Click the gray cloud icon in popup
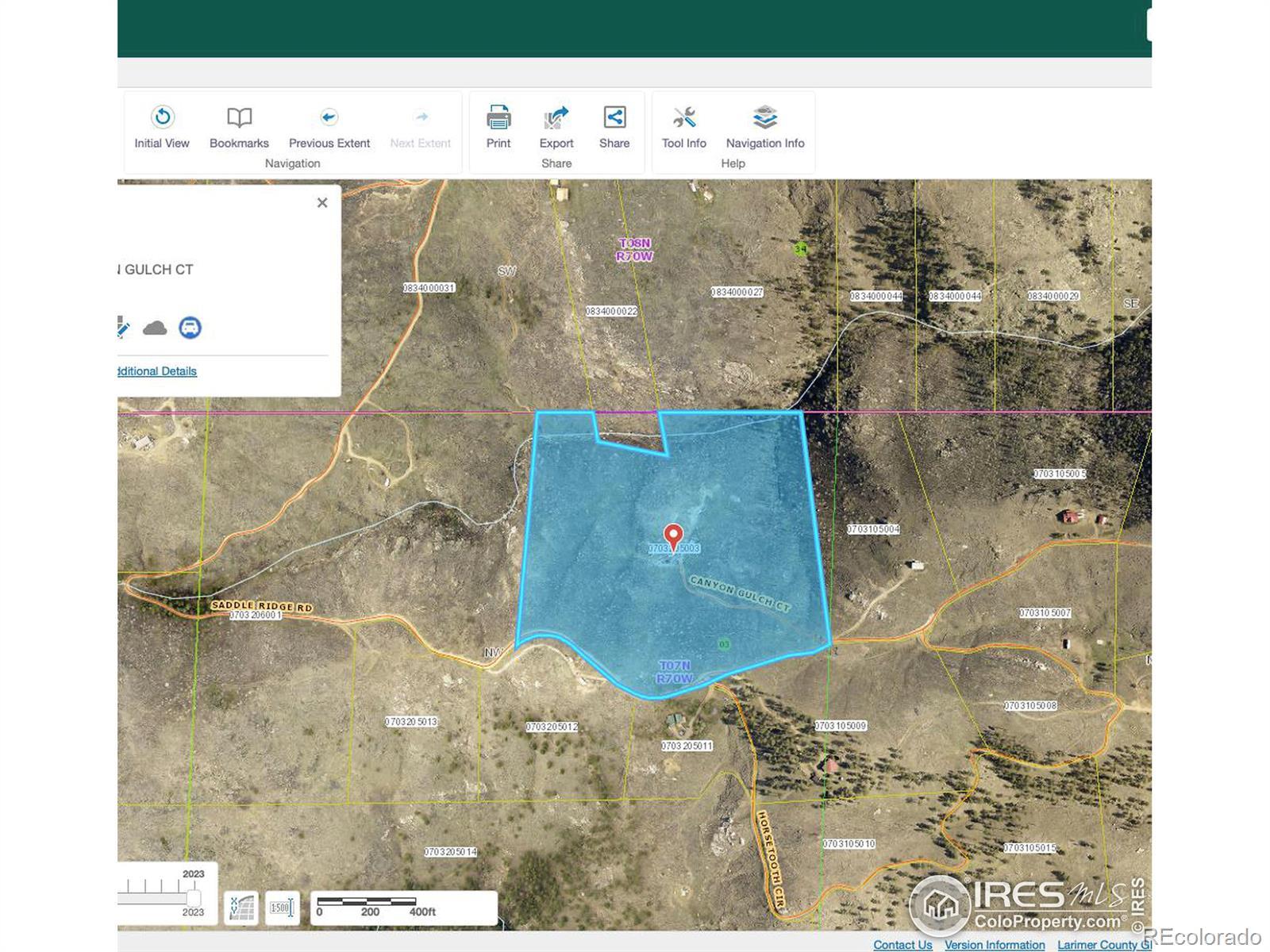 coord(155,328)
